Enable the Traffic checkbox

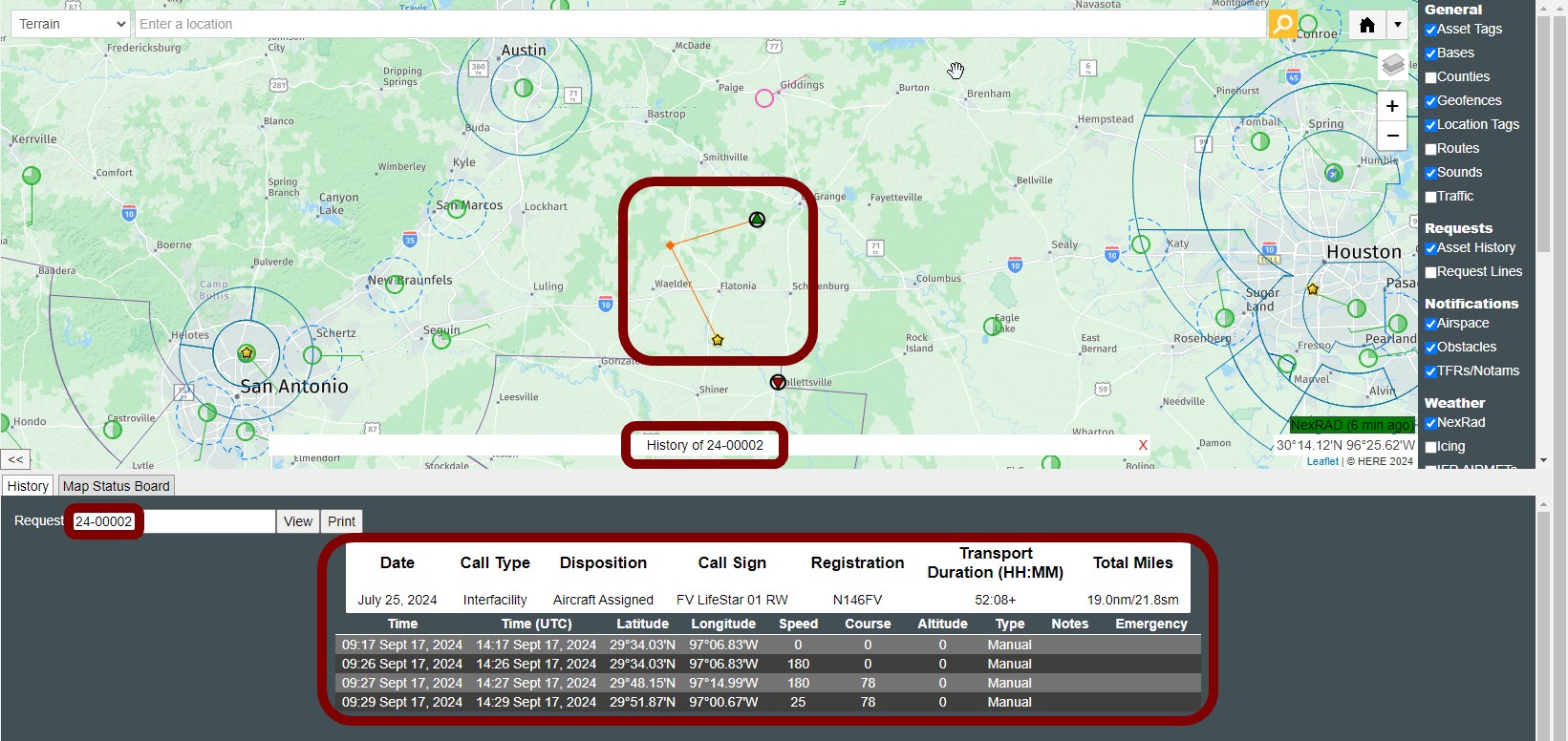click(1430, 197)
